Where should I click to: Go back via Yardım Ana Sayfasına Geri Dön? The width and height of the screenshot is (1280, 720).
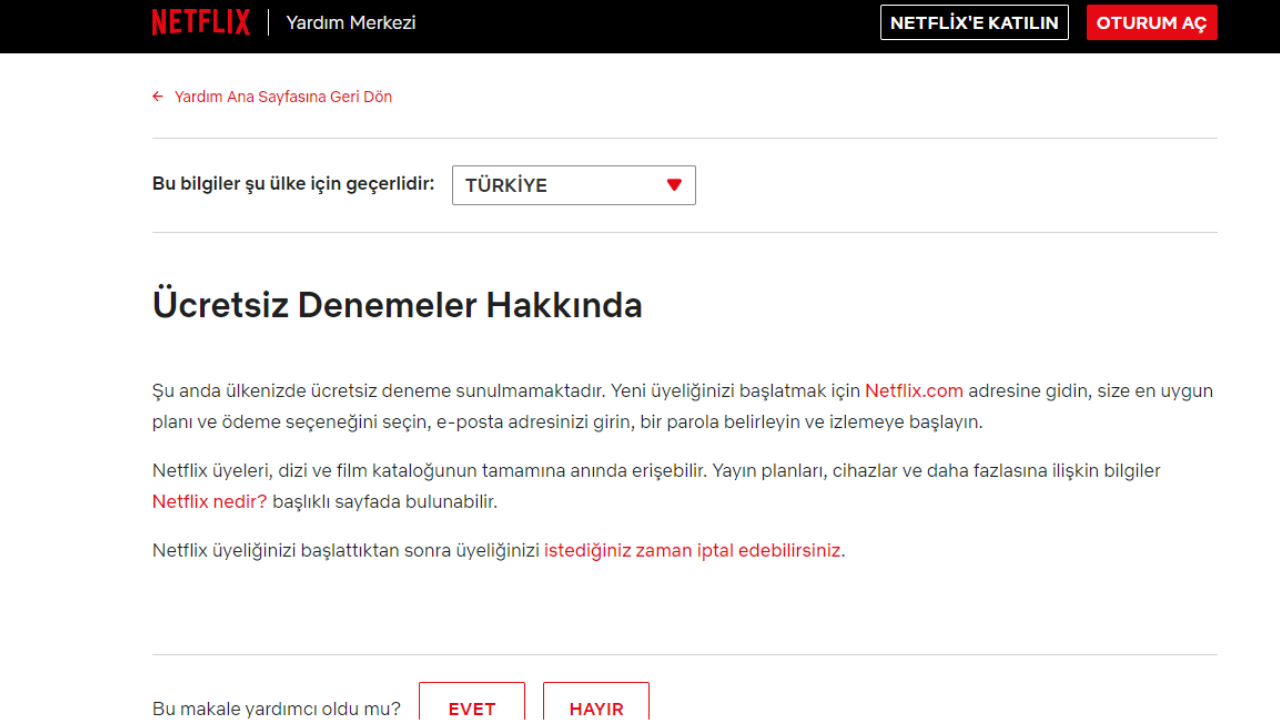[283, 97]
